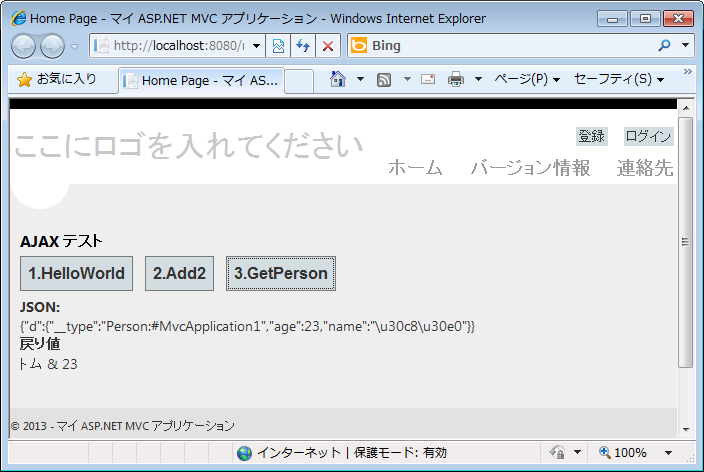The width and height of the screenshot is (704, 472).
Task: Show more toolbar commands chevron
Action: pos(687,71)
